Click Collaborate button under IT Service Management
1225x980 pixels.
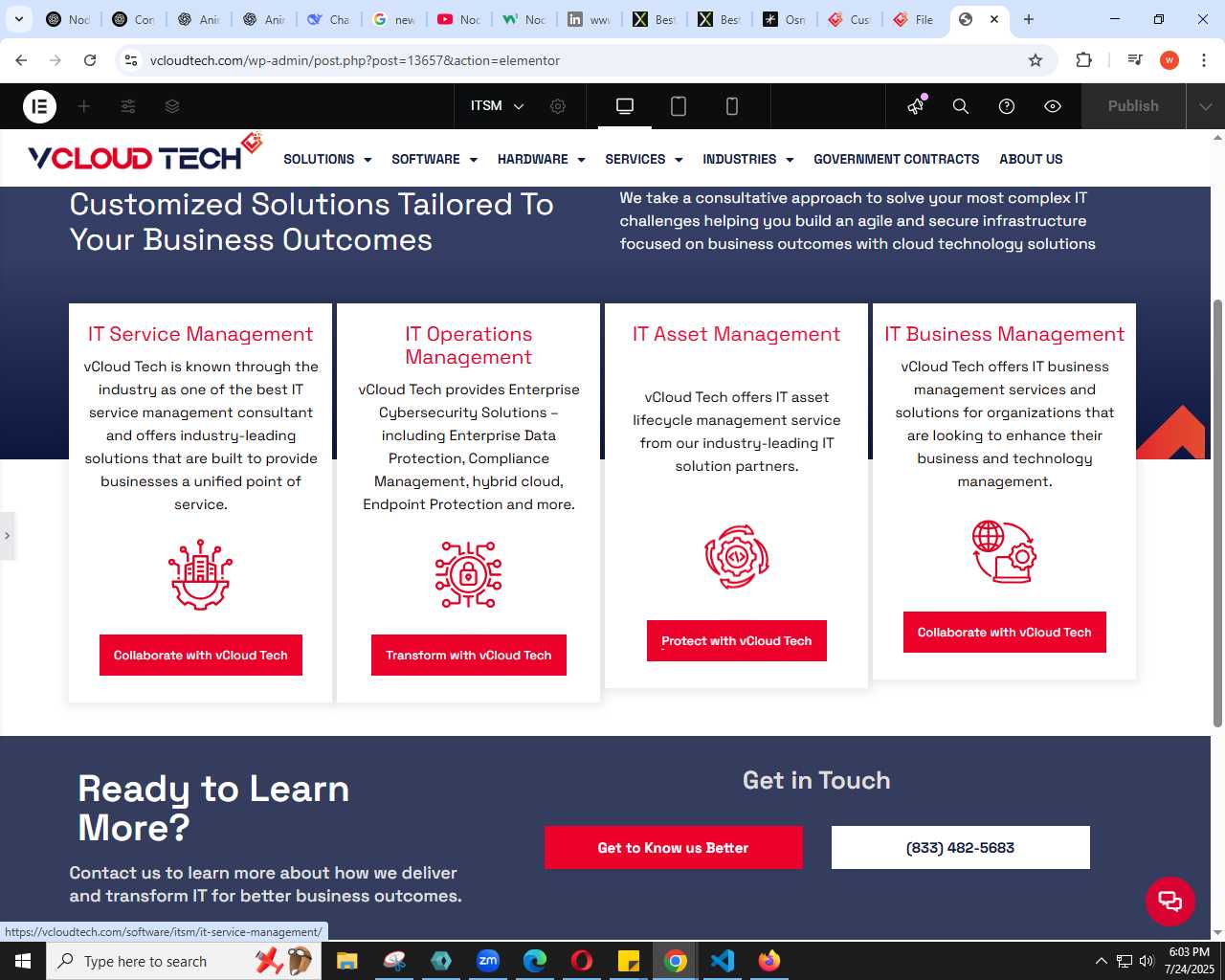pyautogui.click(x=201, y=656)
